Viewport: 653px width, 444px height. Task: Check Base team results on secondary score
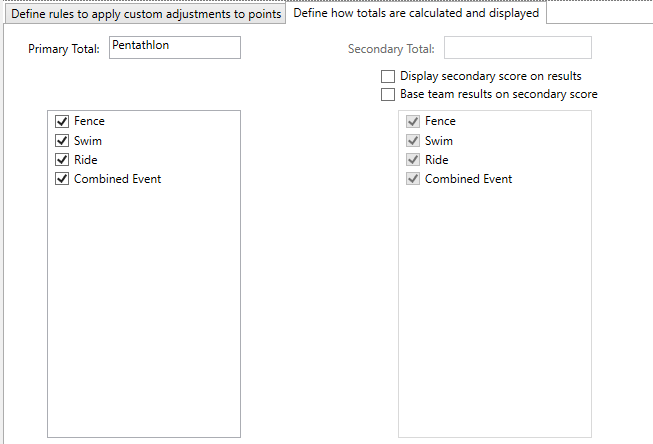388,95
